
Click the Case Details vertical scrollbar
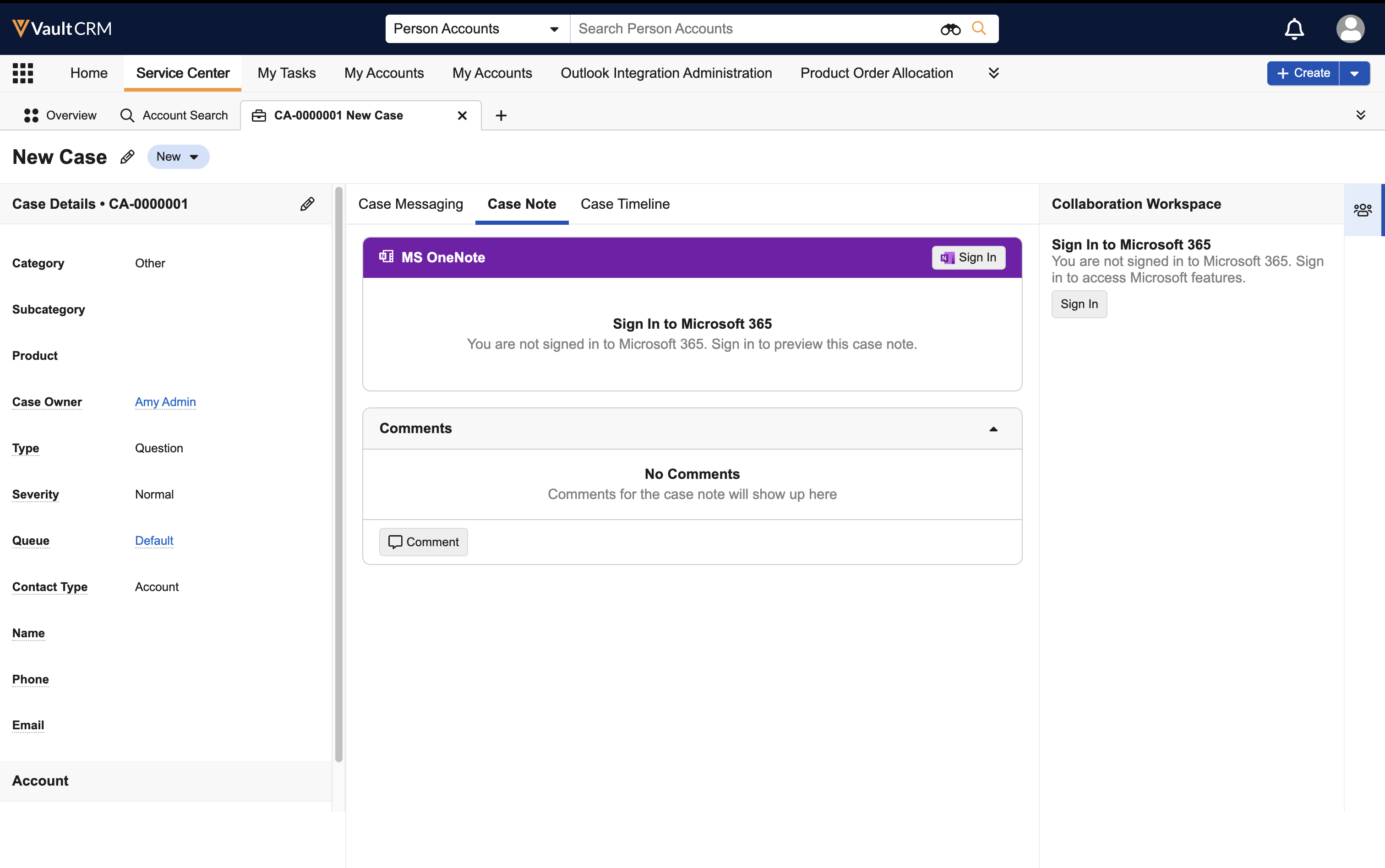pyautogui.click(x=339, y=474)
